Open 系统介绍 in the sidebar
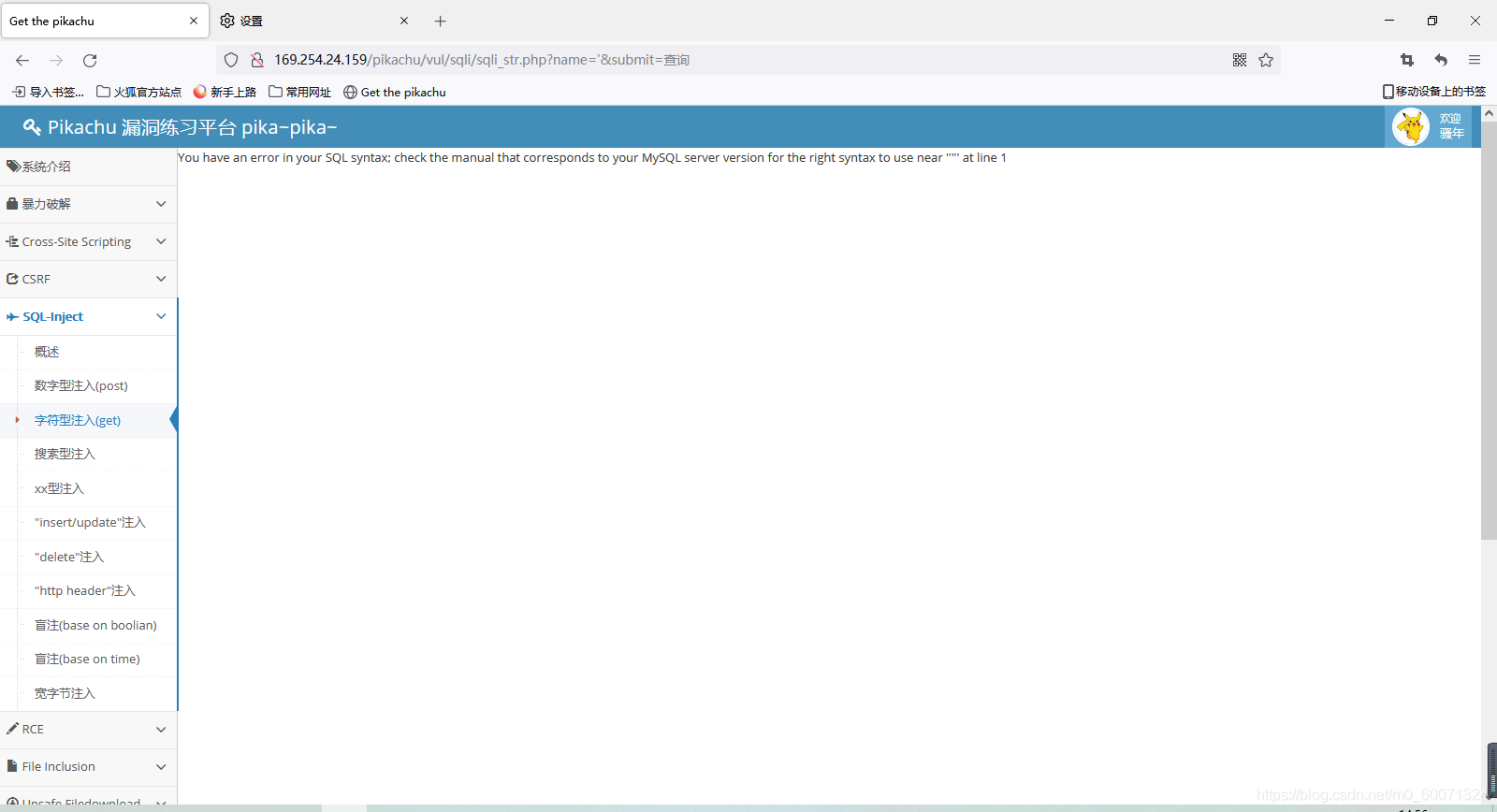Screen dimensions: 1497x812 pyautogui.click(x=89, y=167)
